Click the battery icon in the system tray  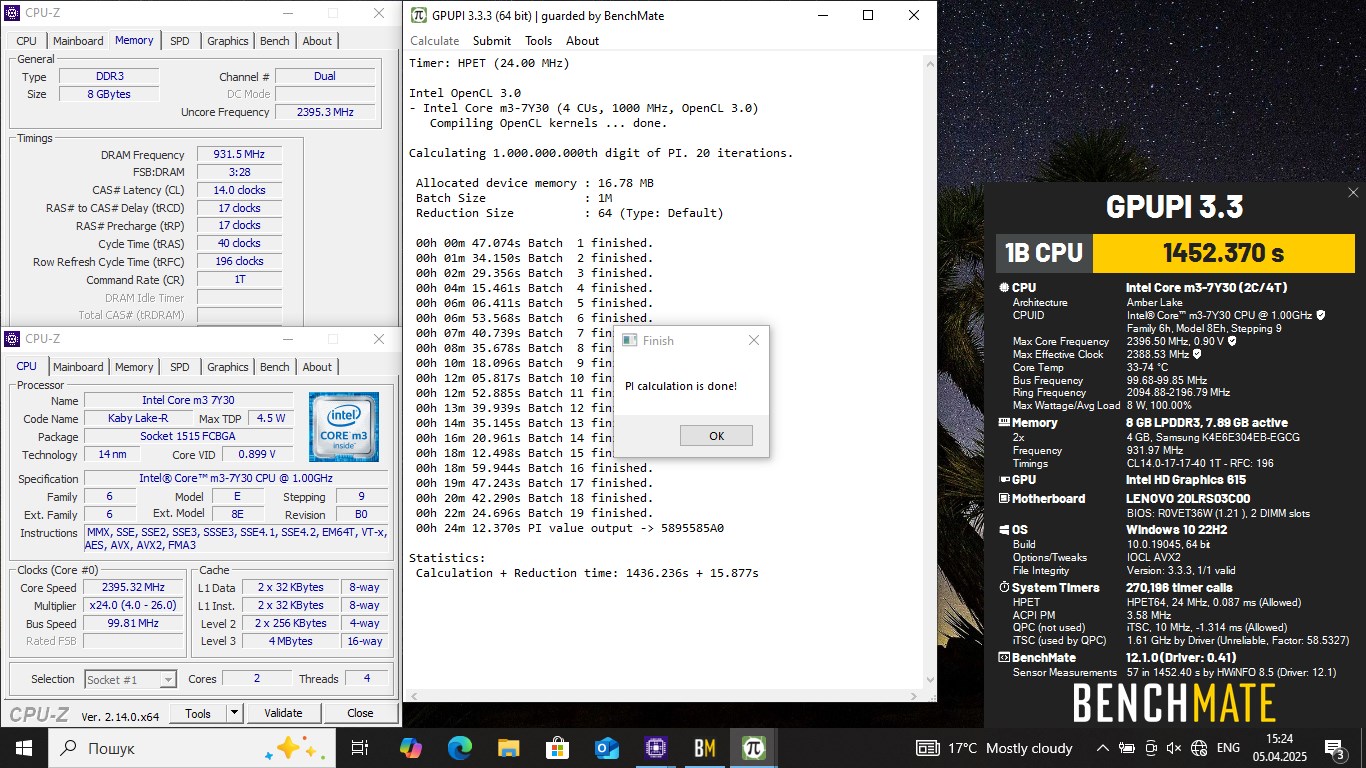pos(1127,748)
